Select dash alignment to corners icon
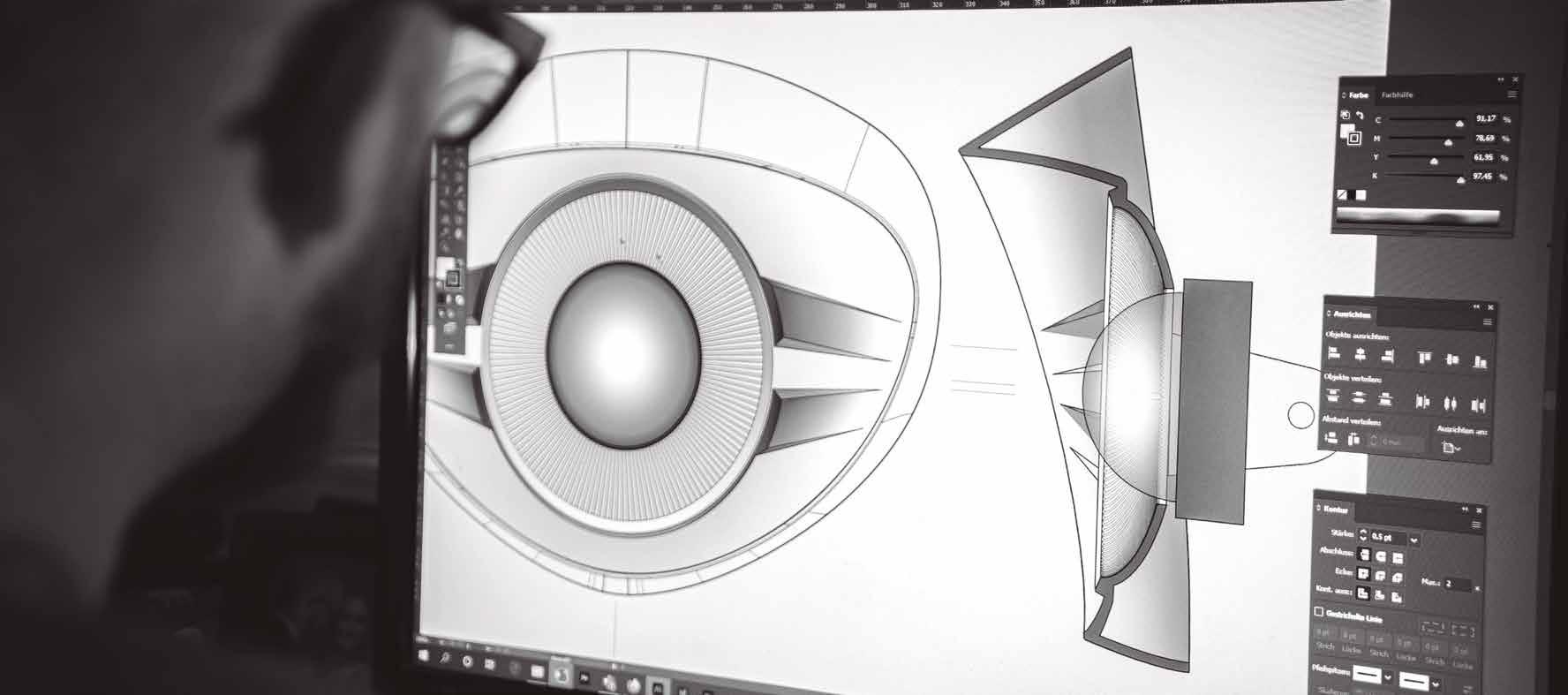The image size is (1568, 695). (1463, 630)
